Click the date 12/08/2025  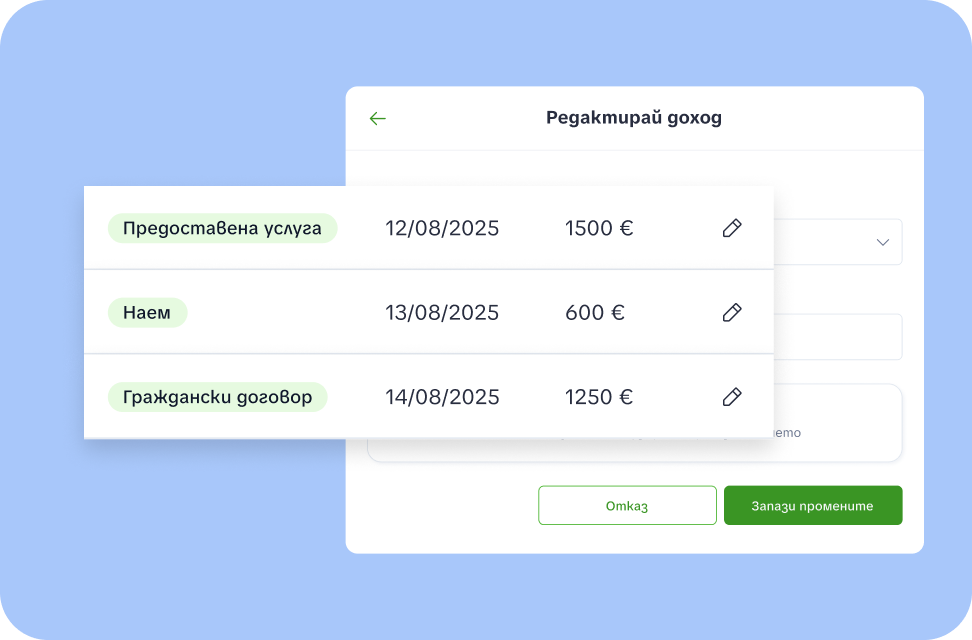click(x=443, y=228)
